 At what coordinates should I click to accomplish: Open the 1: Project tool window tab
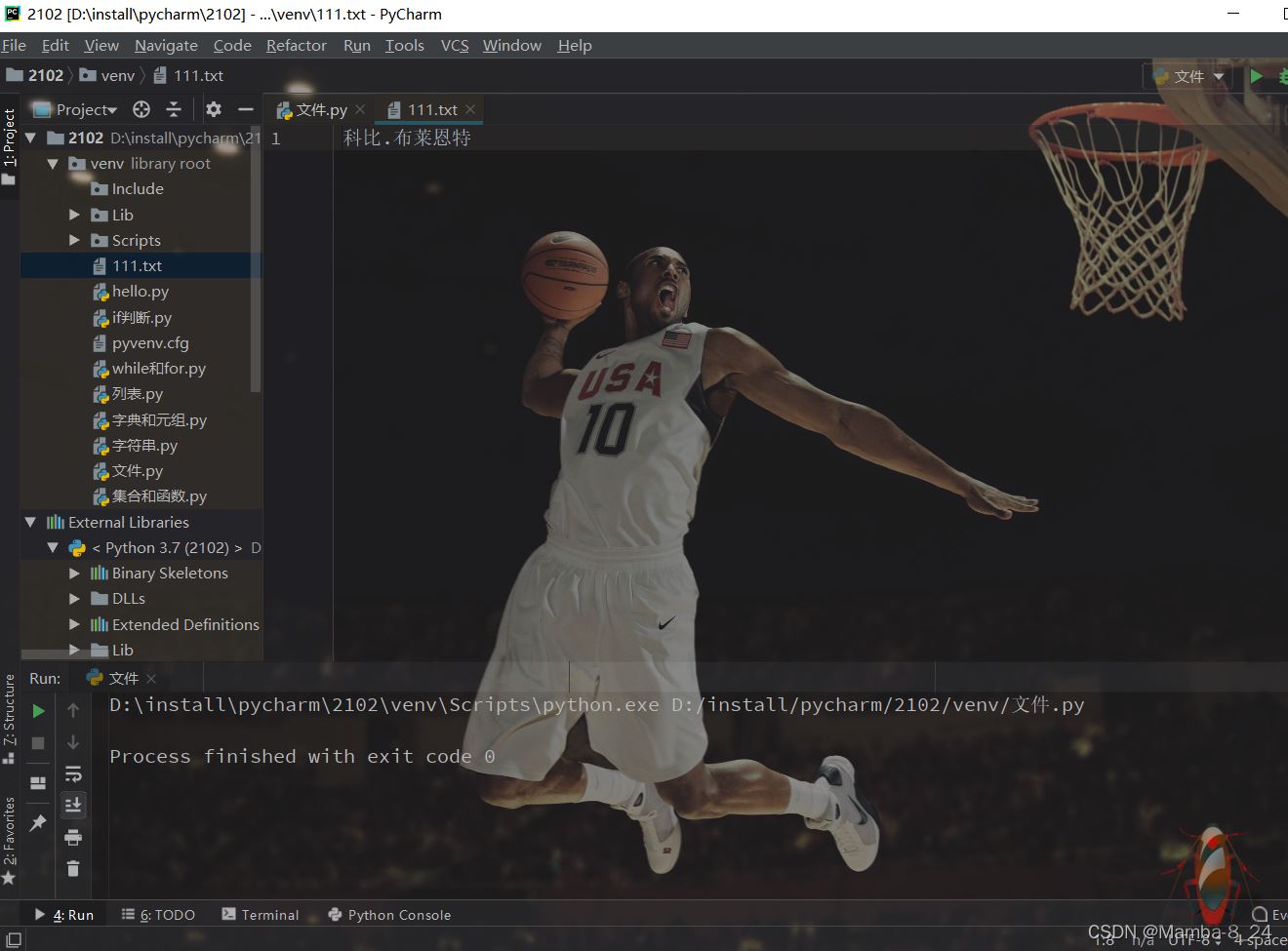point(9,145)
